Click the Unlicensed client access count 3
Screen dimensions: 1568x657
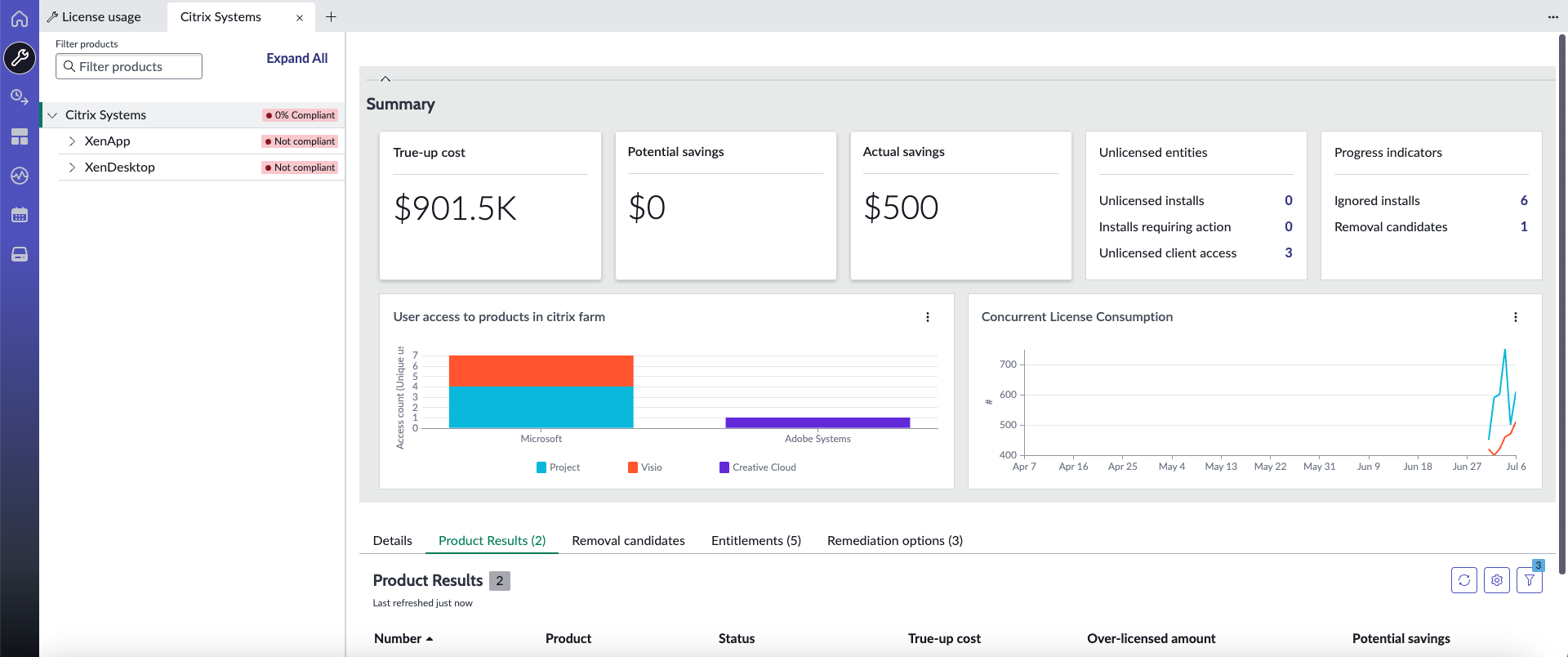[x=1289, y=253]
